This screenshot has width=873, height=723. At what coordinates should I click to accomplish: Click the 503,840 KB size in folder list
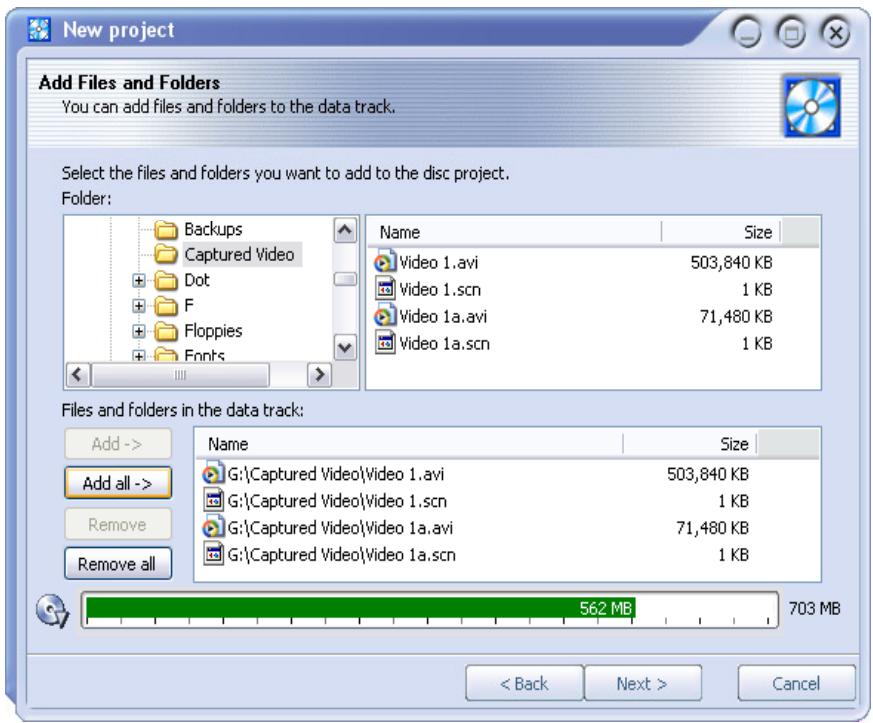pos(732,262)
